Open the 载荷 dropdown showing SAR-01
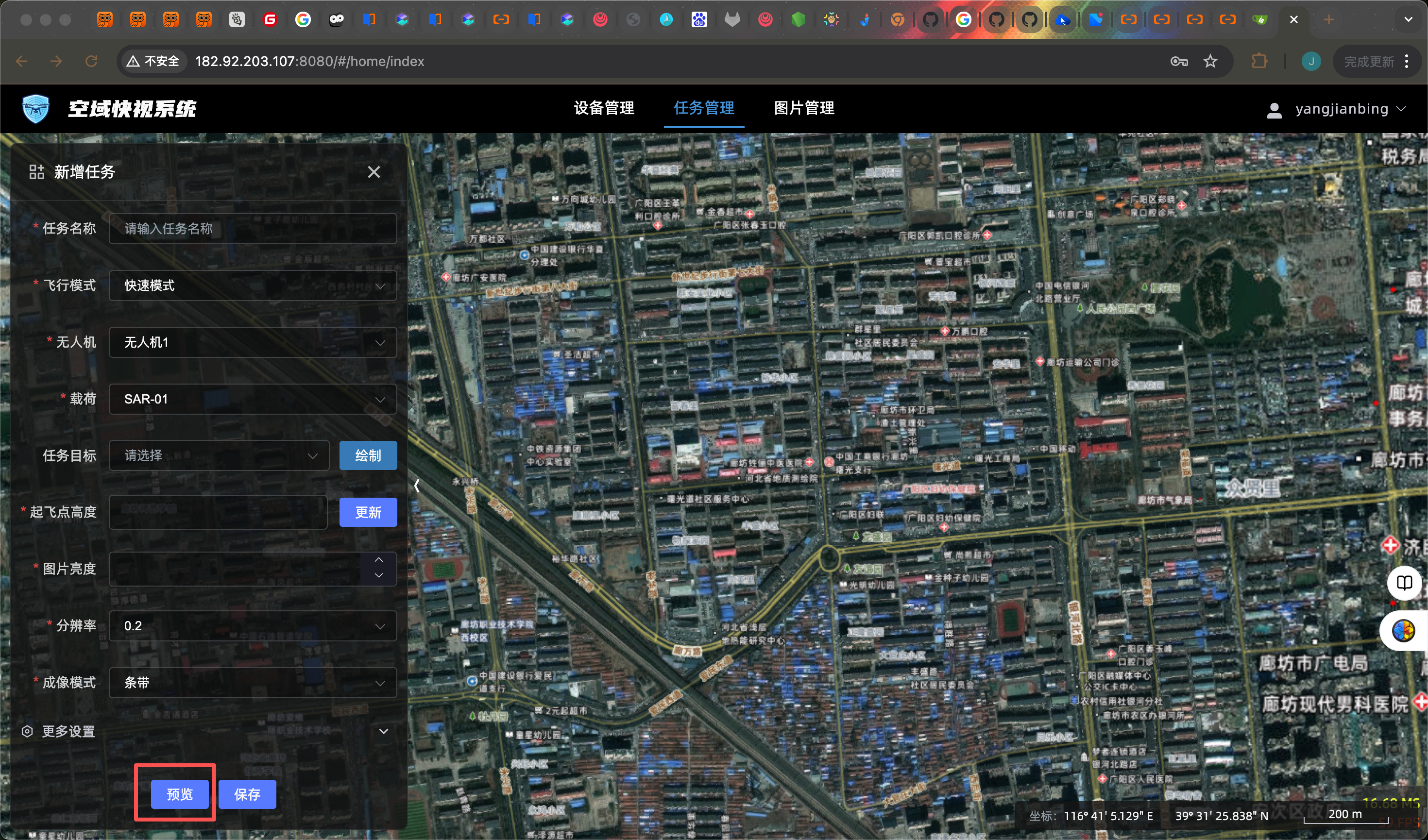Image resolution: width=1428 pixels, height=840 pixels. tap(253, 399)
